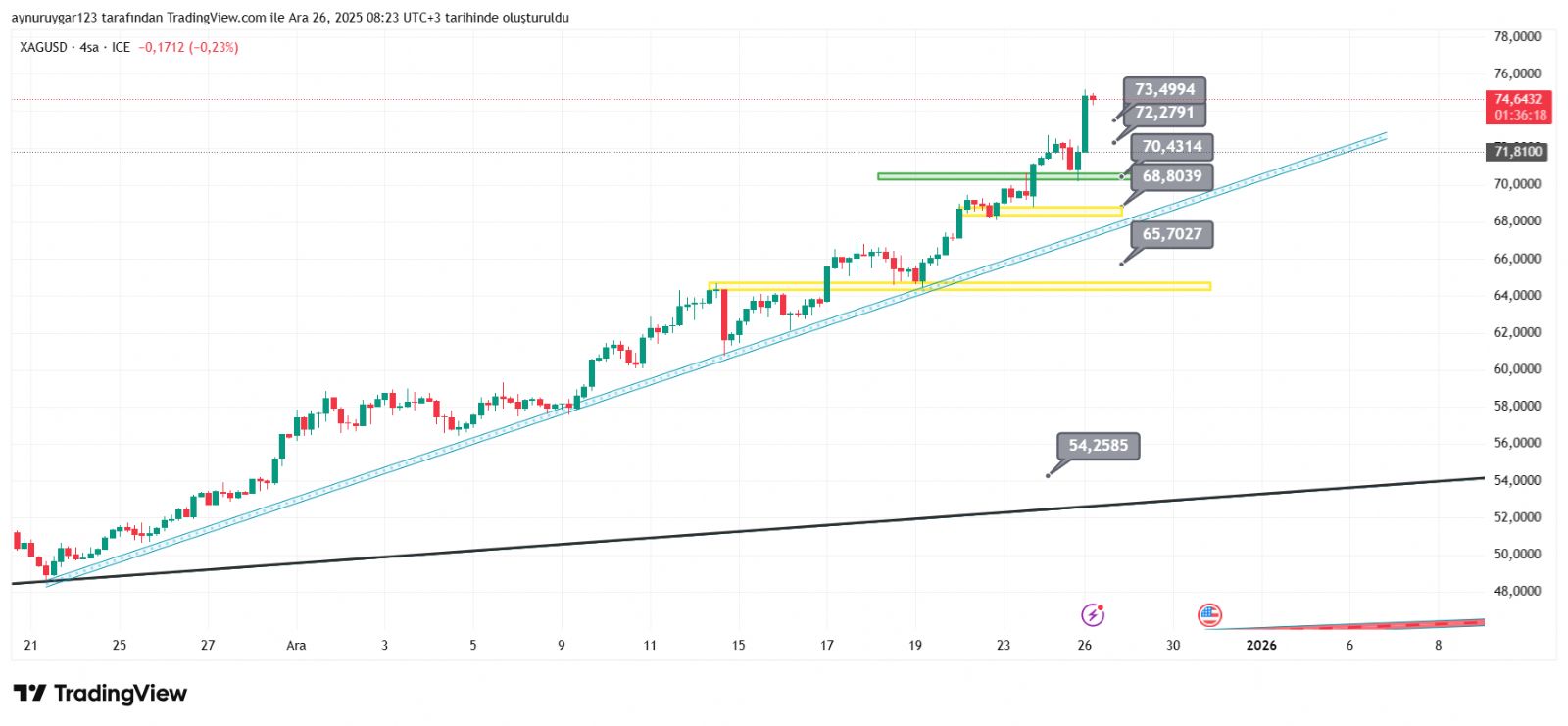Click the tall green candle at the chart peak
1568x726 pixels.
[1085, 122]
